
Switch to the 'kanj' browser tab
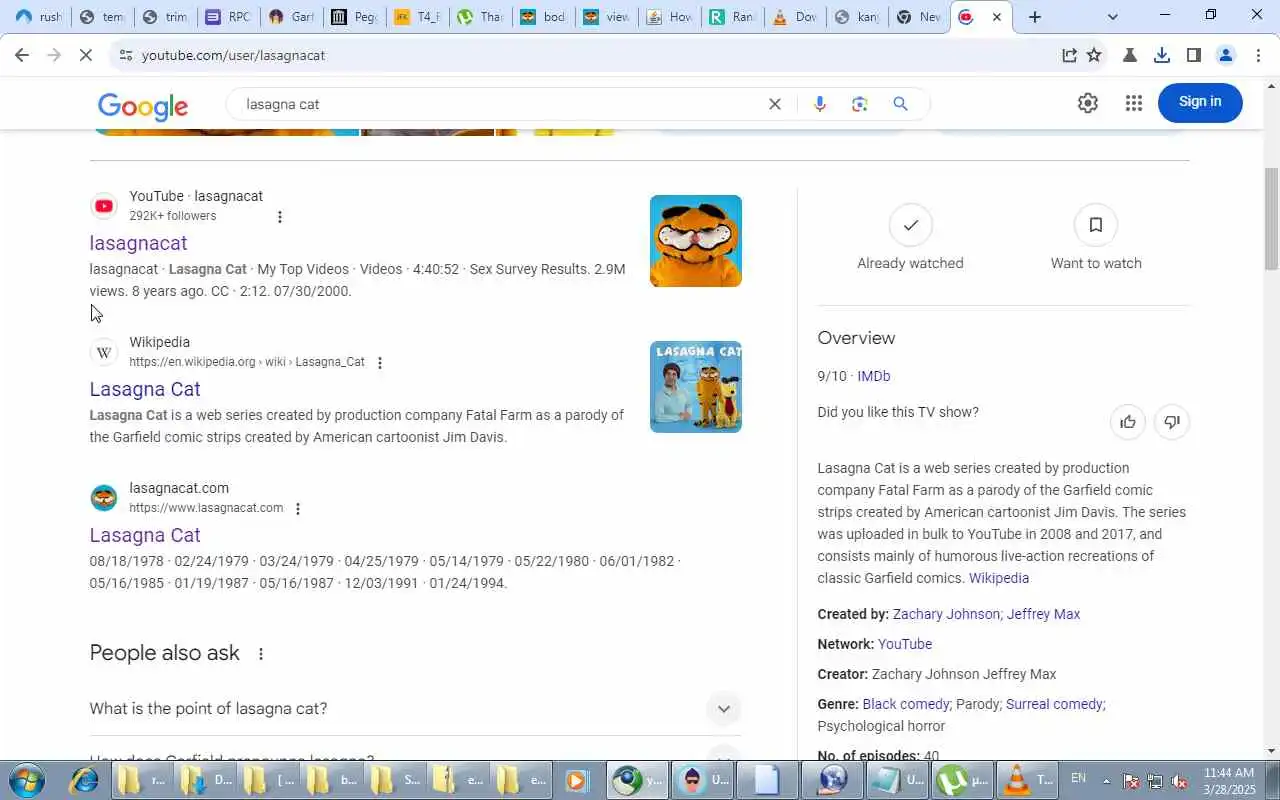(x=858, y=17)
